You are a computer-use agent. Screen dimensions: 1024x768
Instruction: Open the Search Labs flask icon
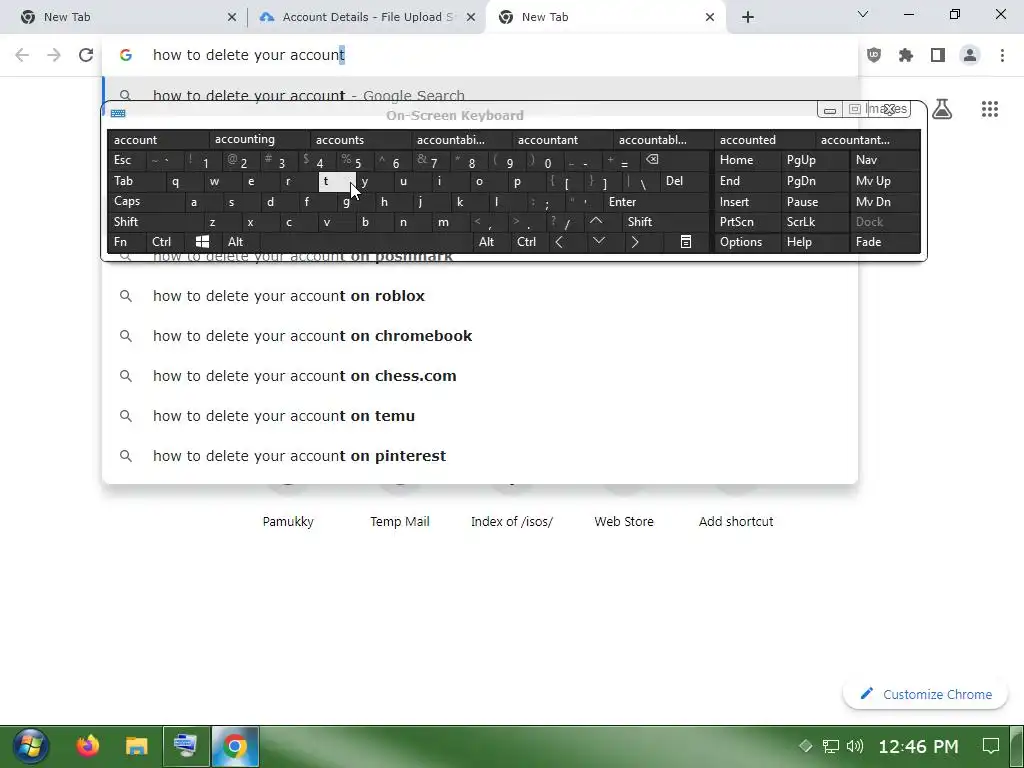pyautogui.click(x=942, y=109)
